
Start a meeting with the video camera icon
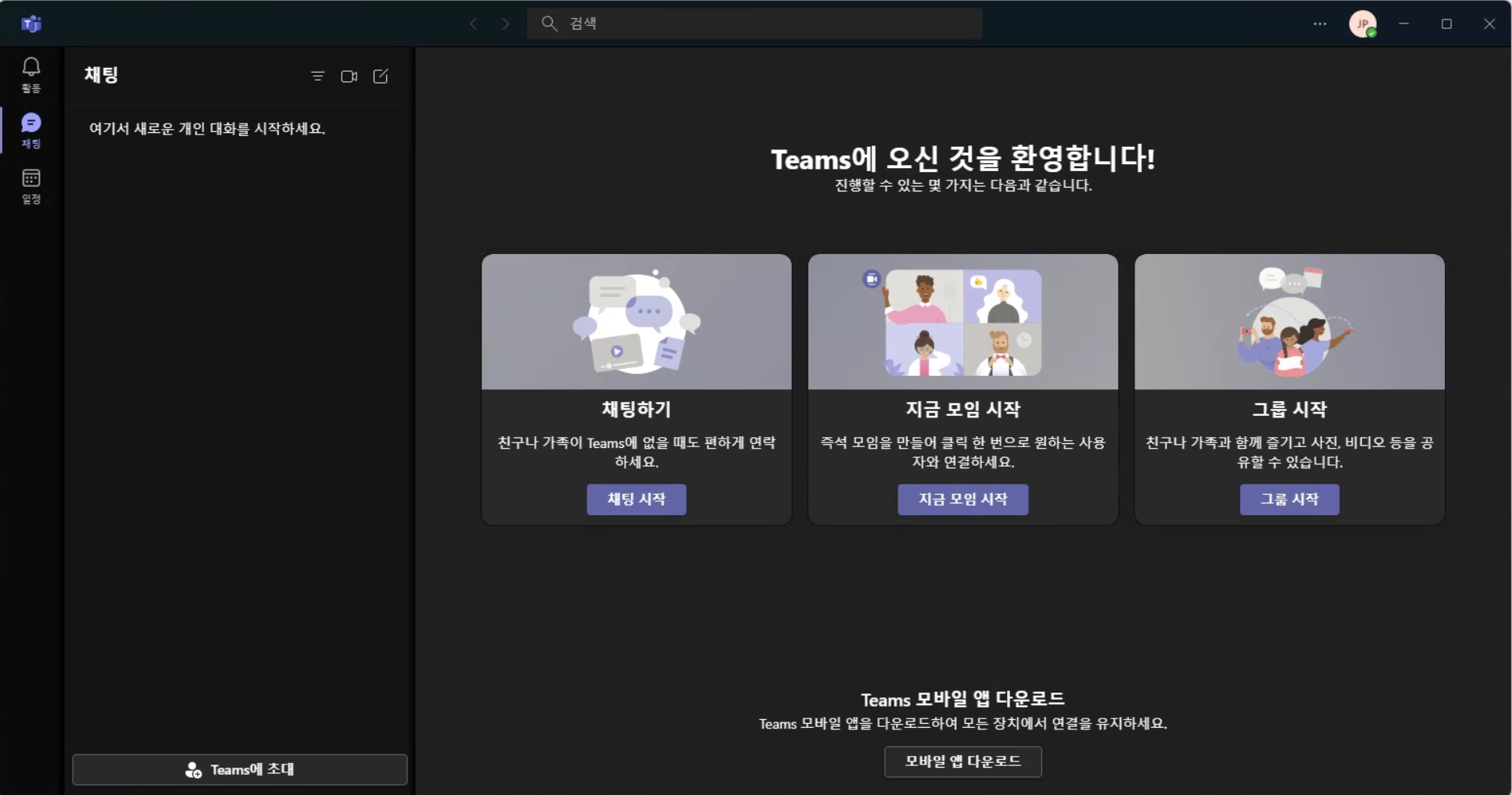[x=349, y=76]
